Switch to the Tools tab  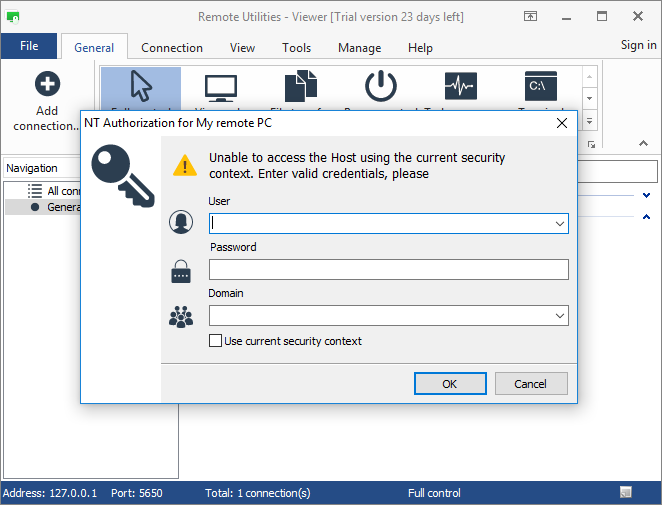(296, 48)
